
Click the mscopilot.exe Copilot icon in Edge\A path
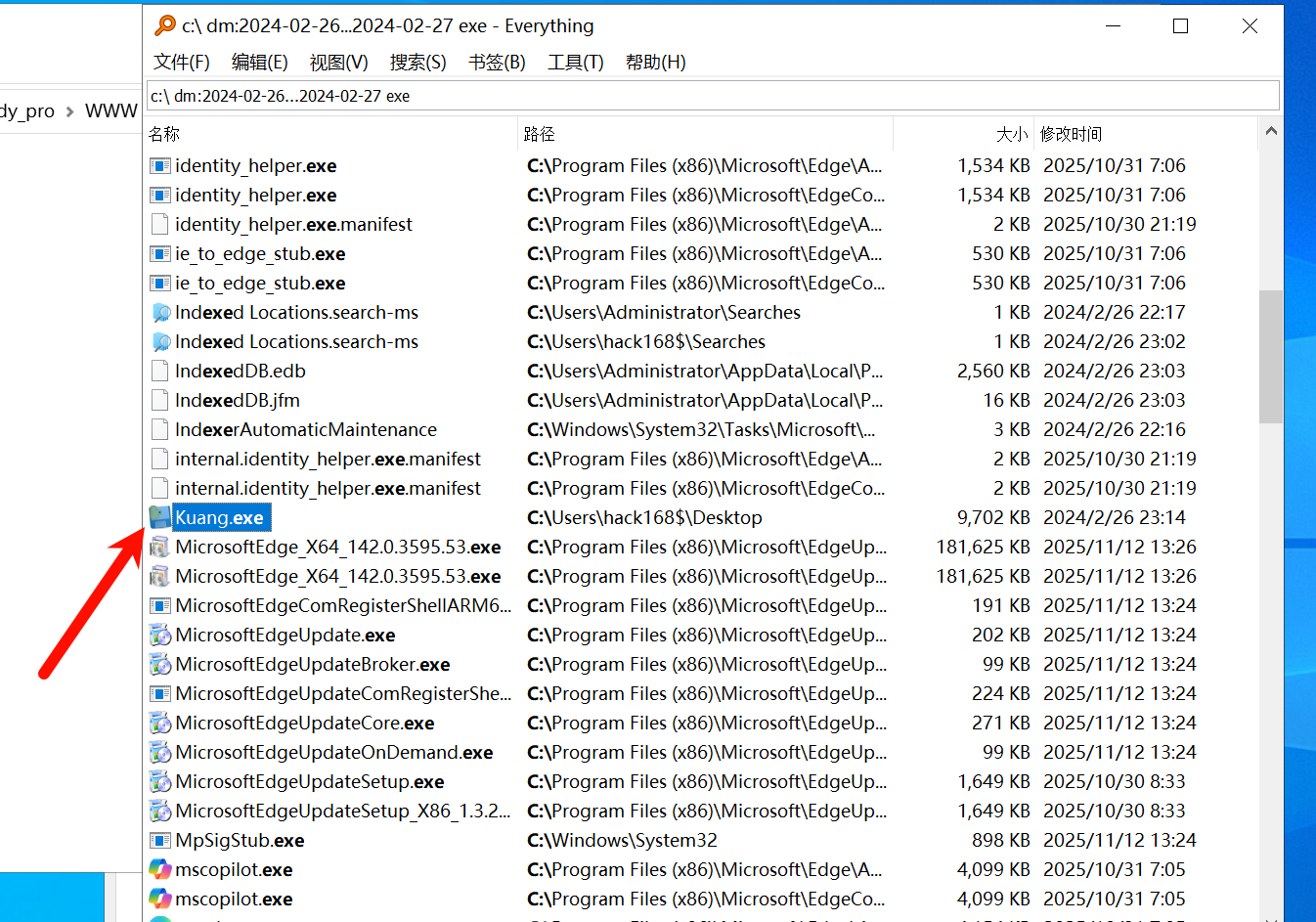[160, 869]
